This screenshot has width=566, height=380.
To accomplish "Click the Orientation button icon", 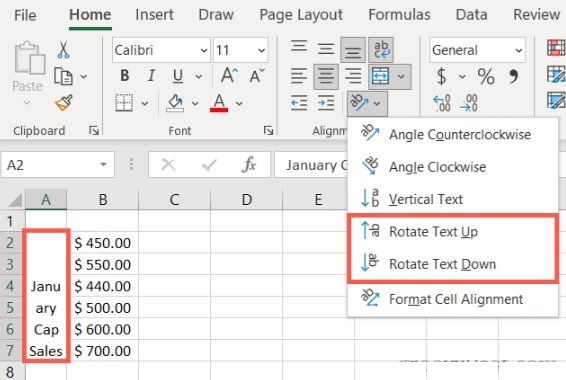I will tap(359, 103).
